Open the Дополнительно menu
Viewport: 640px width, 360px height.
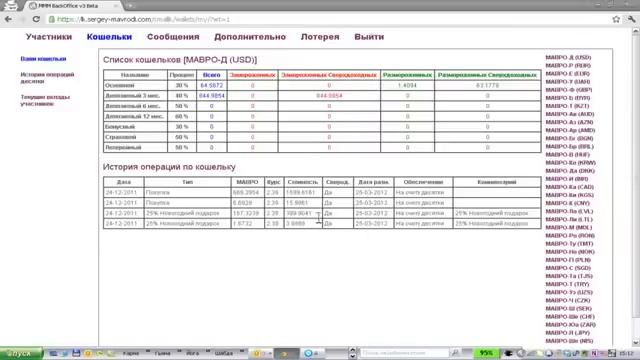click(250, 37)
